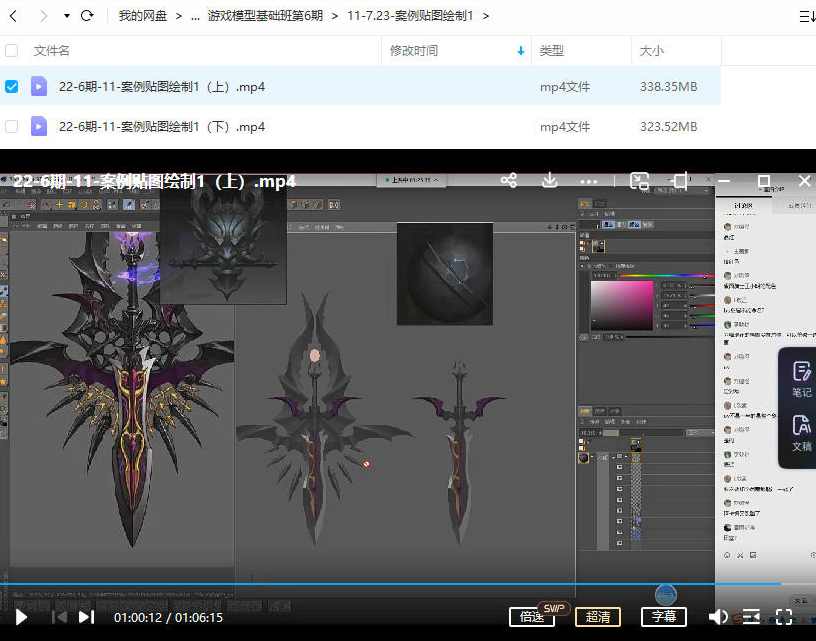Open the video share options icon
This screenshot has width=816, height=641.
(x=509, y=181)
